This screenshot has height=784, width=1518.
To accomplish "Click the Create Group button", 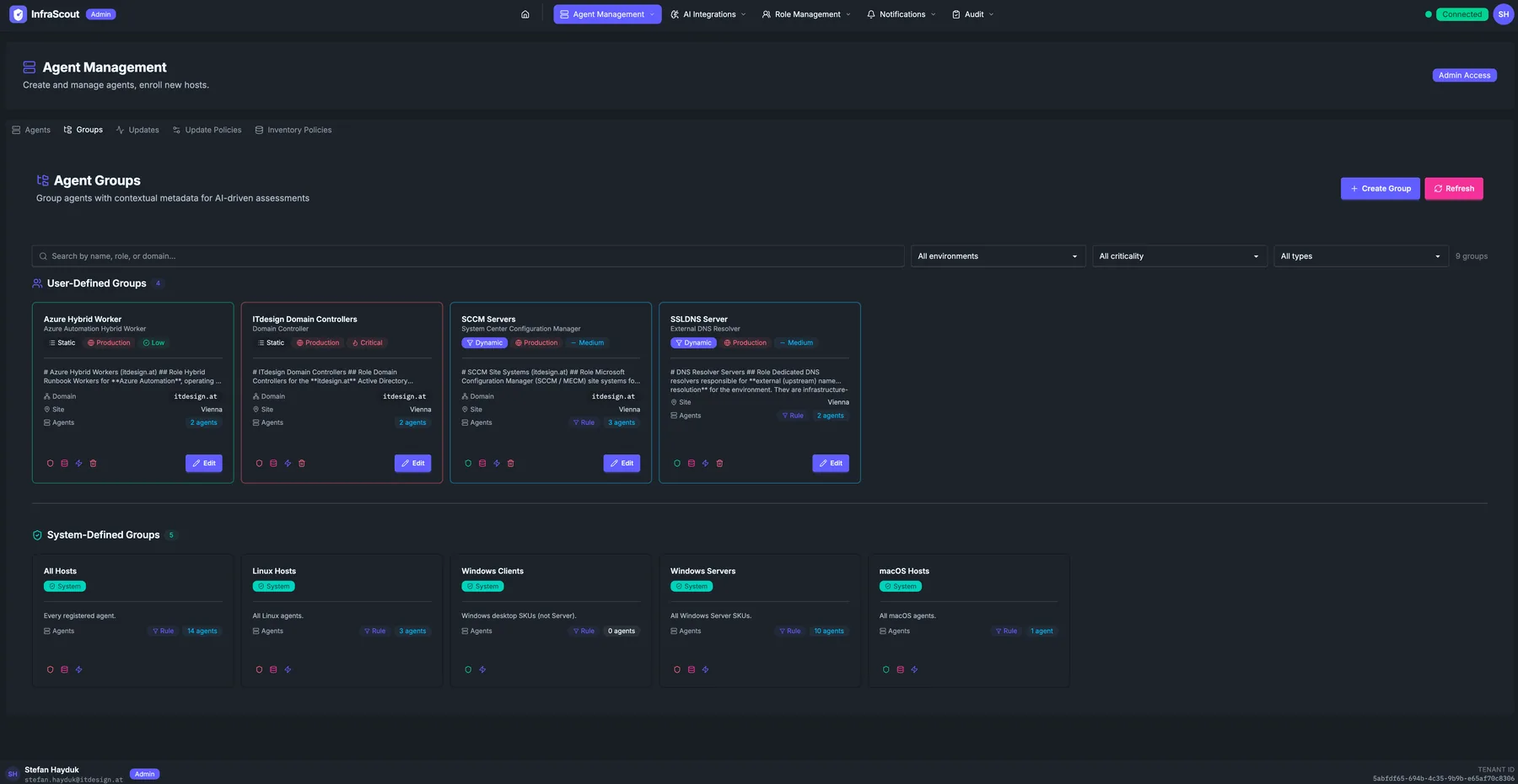I will pos(1381,189).
